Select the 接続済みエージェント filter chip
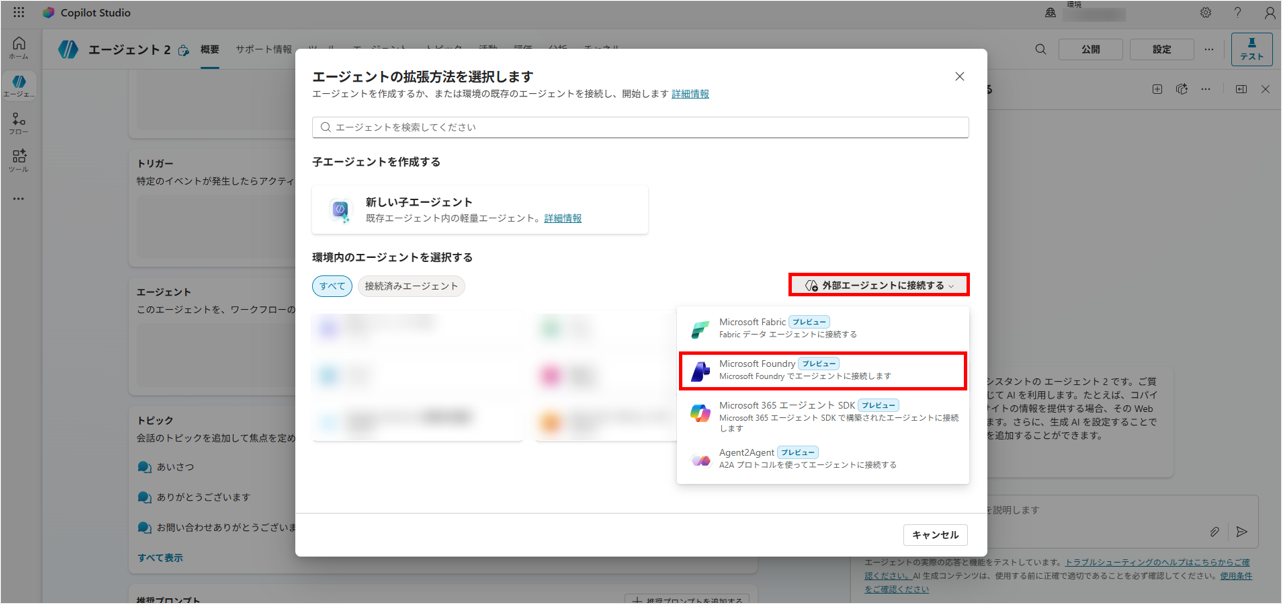The width and height of the screenshot is (1282, 604). click(x=411, y=286)
